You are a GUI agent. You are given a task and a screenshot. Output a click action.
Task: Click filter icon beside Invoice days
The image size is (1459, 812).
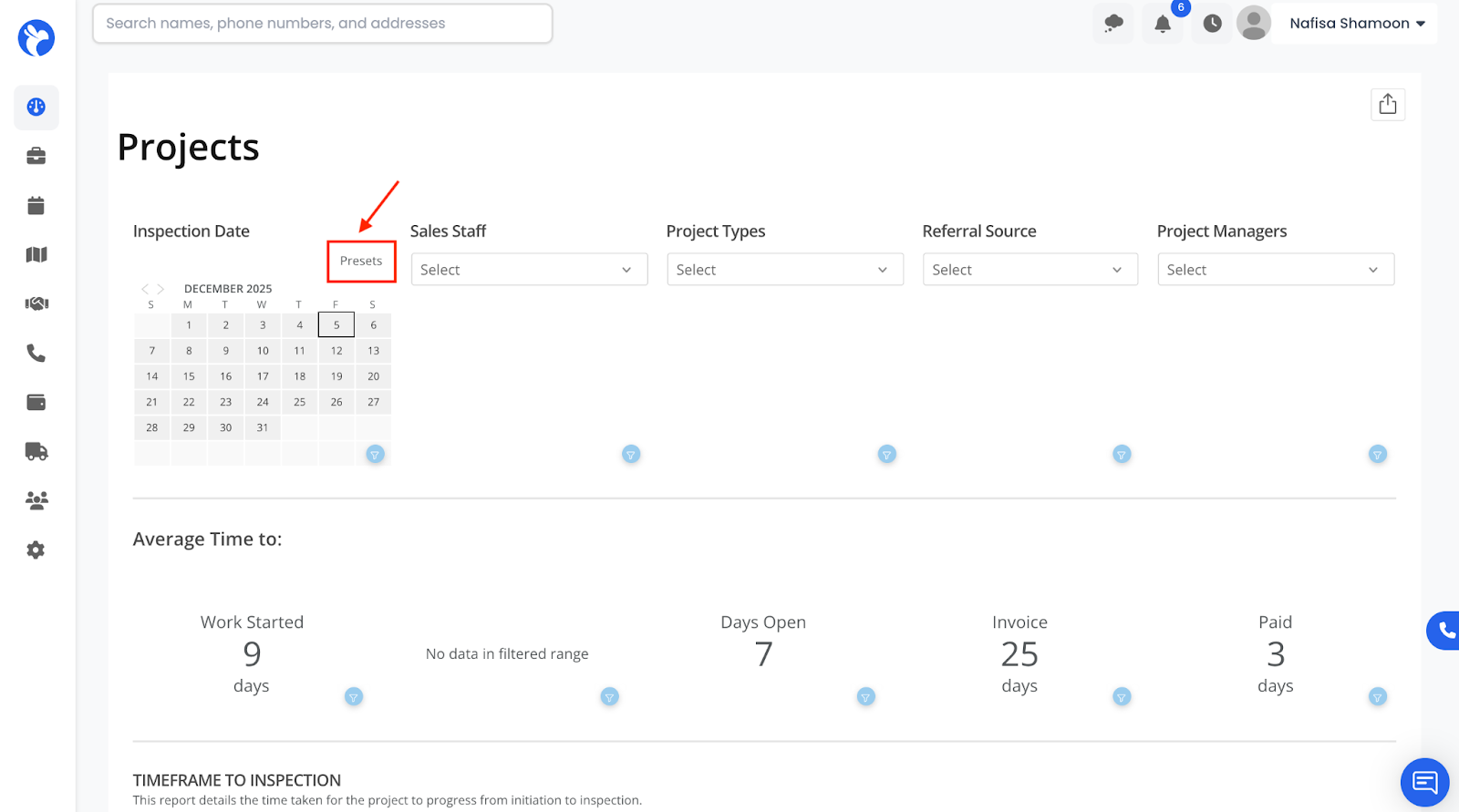click(x=1122, y=696)
